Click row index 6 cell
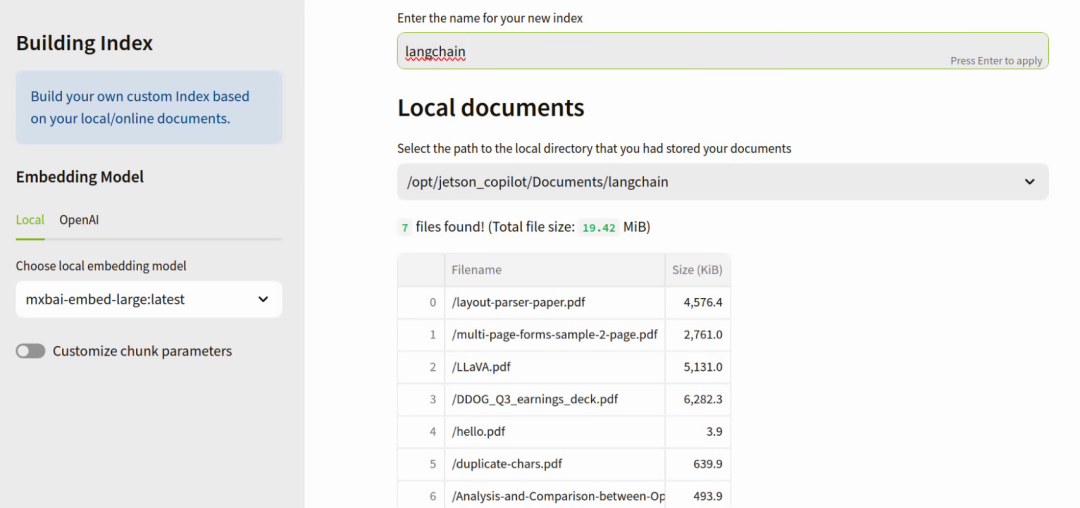Image resolution: width=1080 pixels, height=508 pixels. [421, 496]
